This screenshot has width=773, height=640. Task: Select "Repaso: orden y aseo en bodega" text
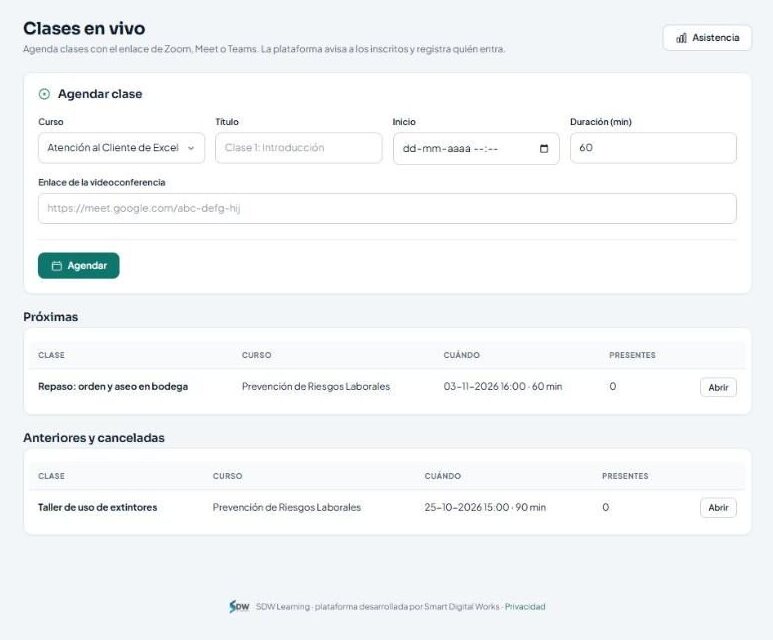pyautogui.click(x=113, y=387)
